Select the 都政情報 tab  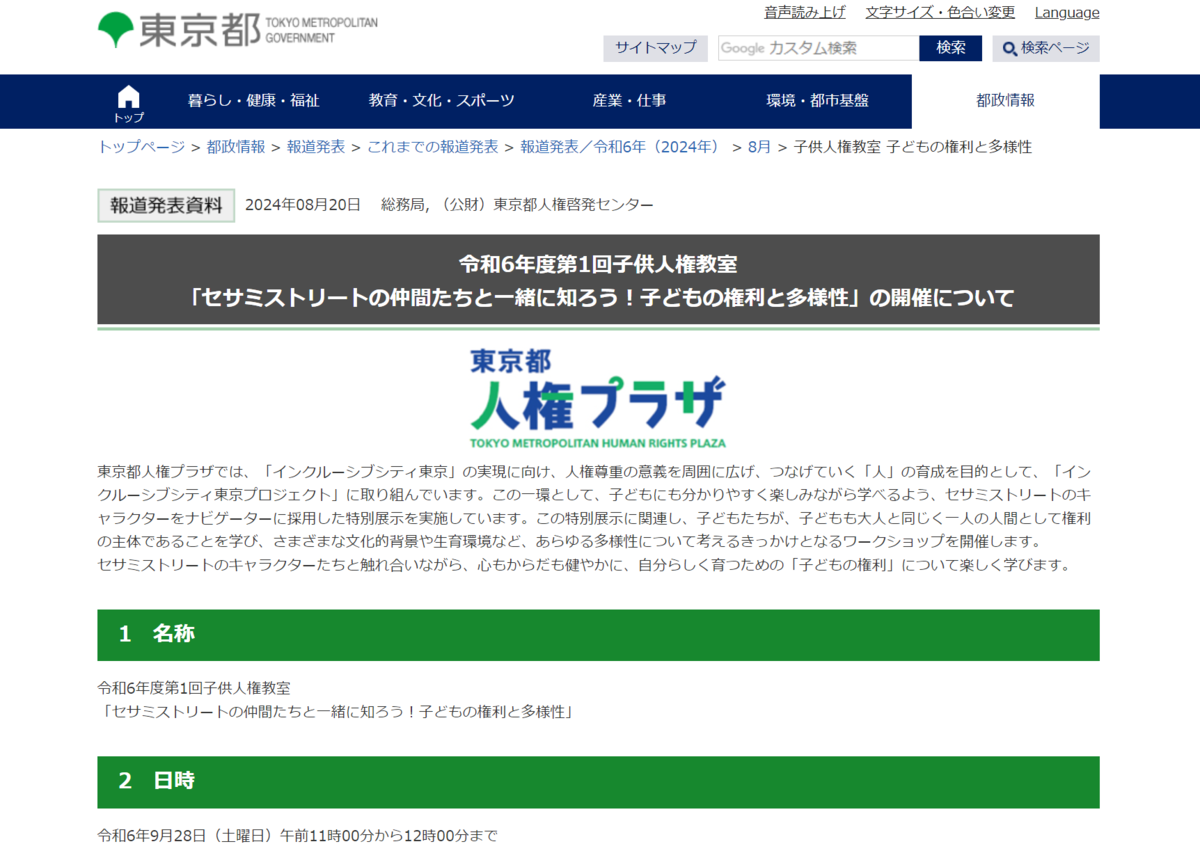[1005, 101]
